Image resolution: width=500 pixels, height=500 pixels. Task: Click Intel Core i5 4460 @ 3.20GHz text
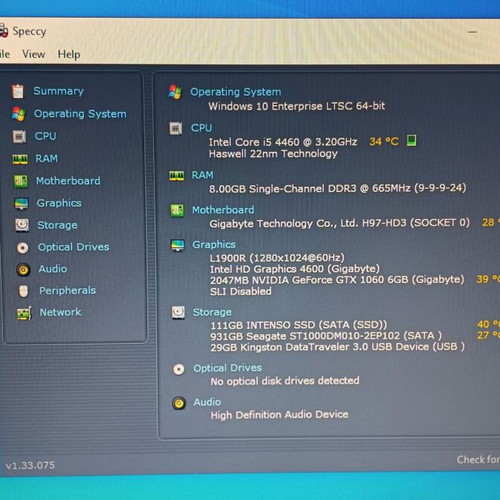tap(283, 142)
